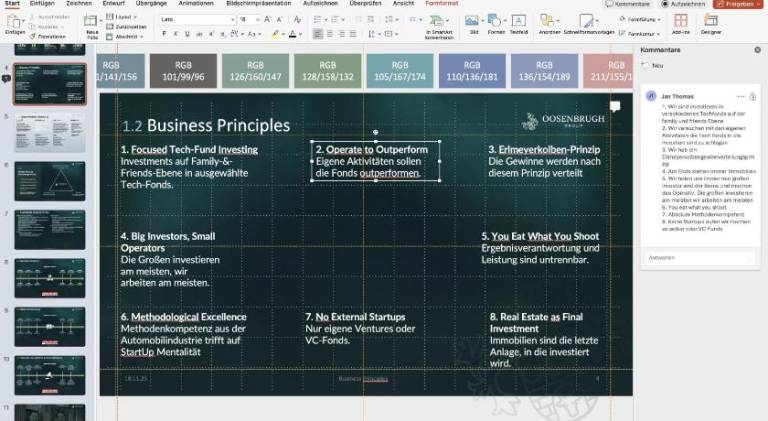Click the rotation handle of the selected text box
This screenshot has height=421, width=768.
[376, 132]
